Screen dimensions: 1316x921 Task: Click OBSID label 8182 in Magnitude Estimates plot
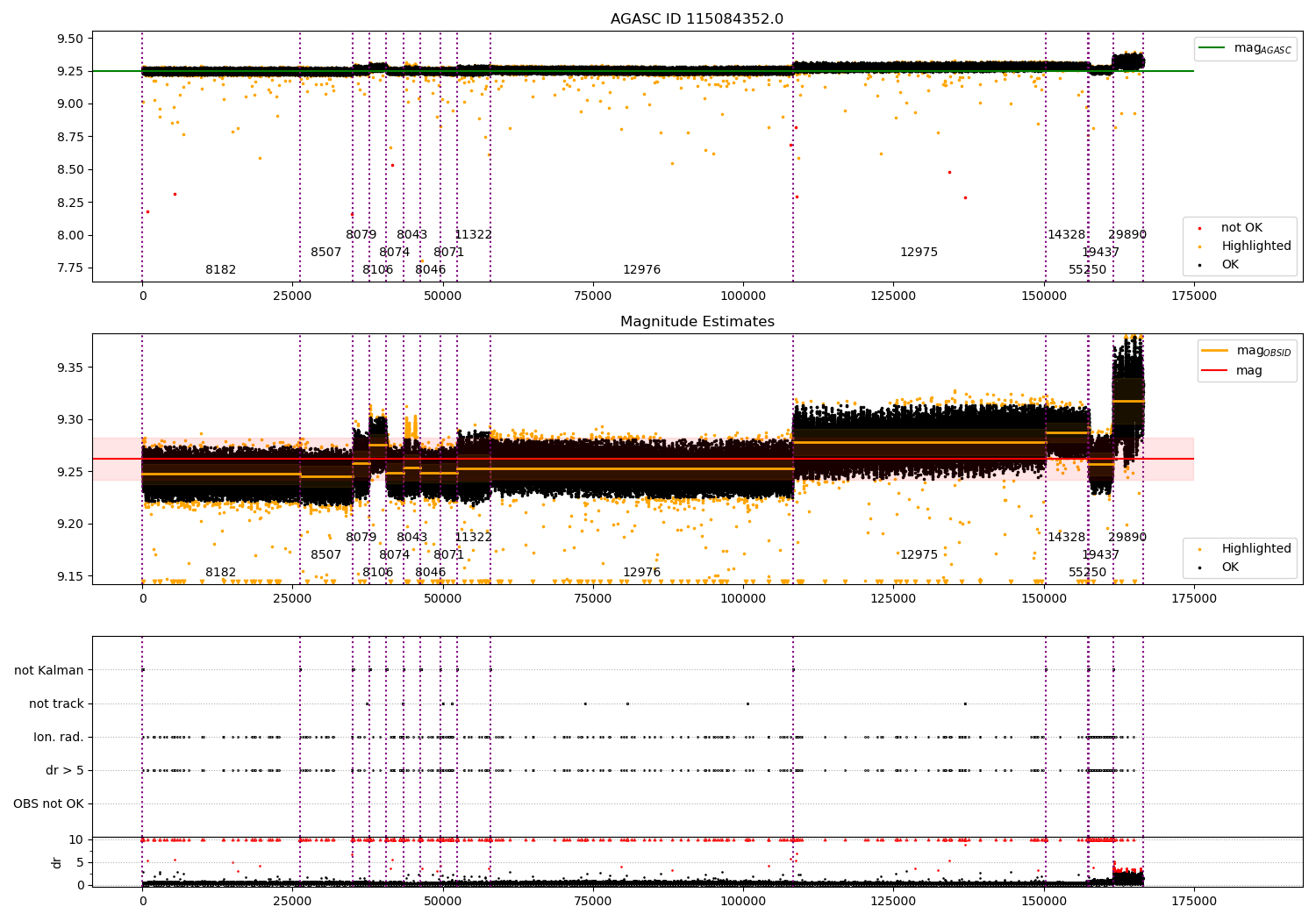221,573
